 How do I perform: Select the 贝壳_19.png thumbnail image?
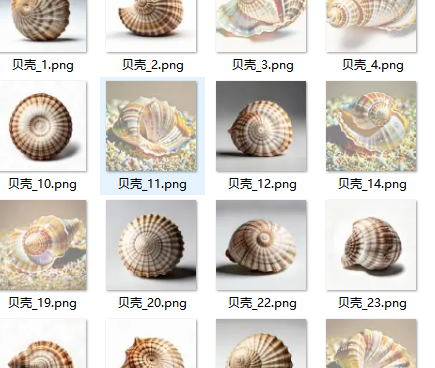click(x=43, y=245)
